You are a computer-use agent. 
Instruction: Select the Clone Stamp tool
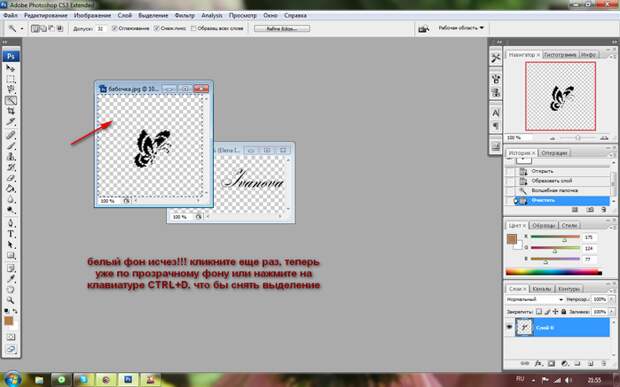[11, 157]
